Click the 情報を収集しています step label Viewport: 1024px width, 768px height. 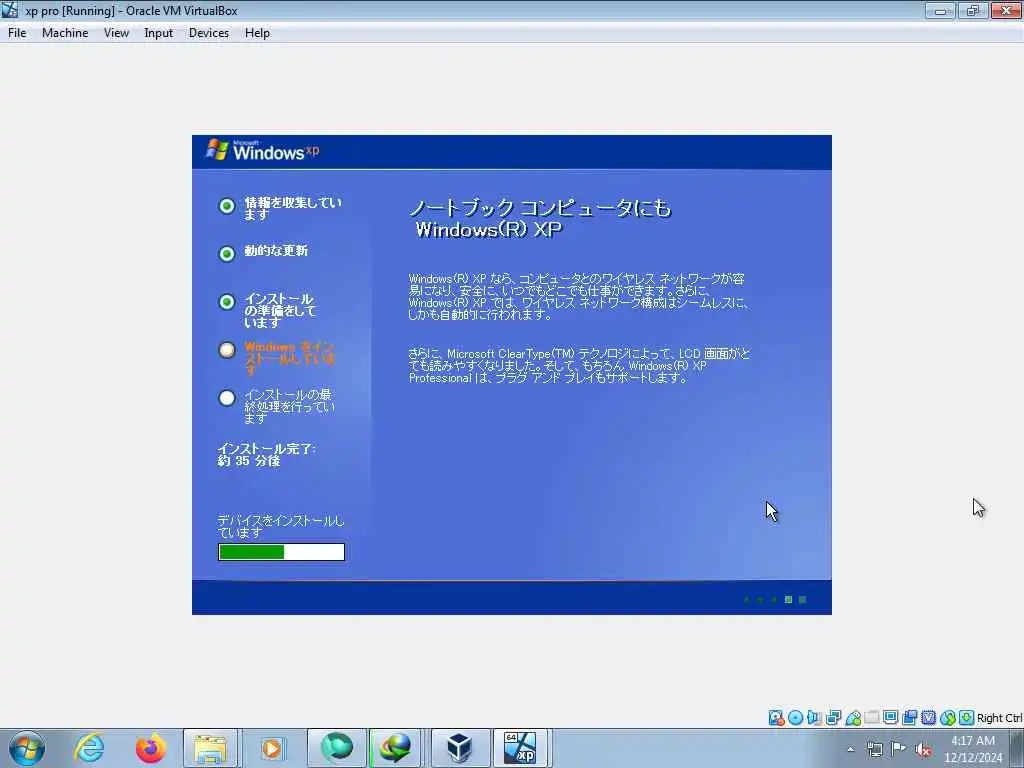[293, 208]
